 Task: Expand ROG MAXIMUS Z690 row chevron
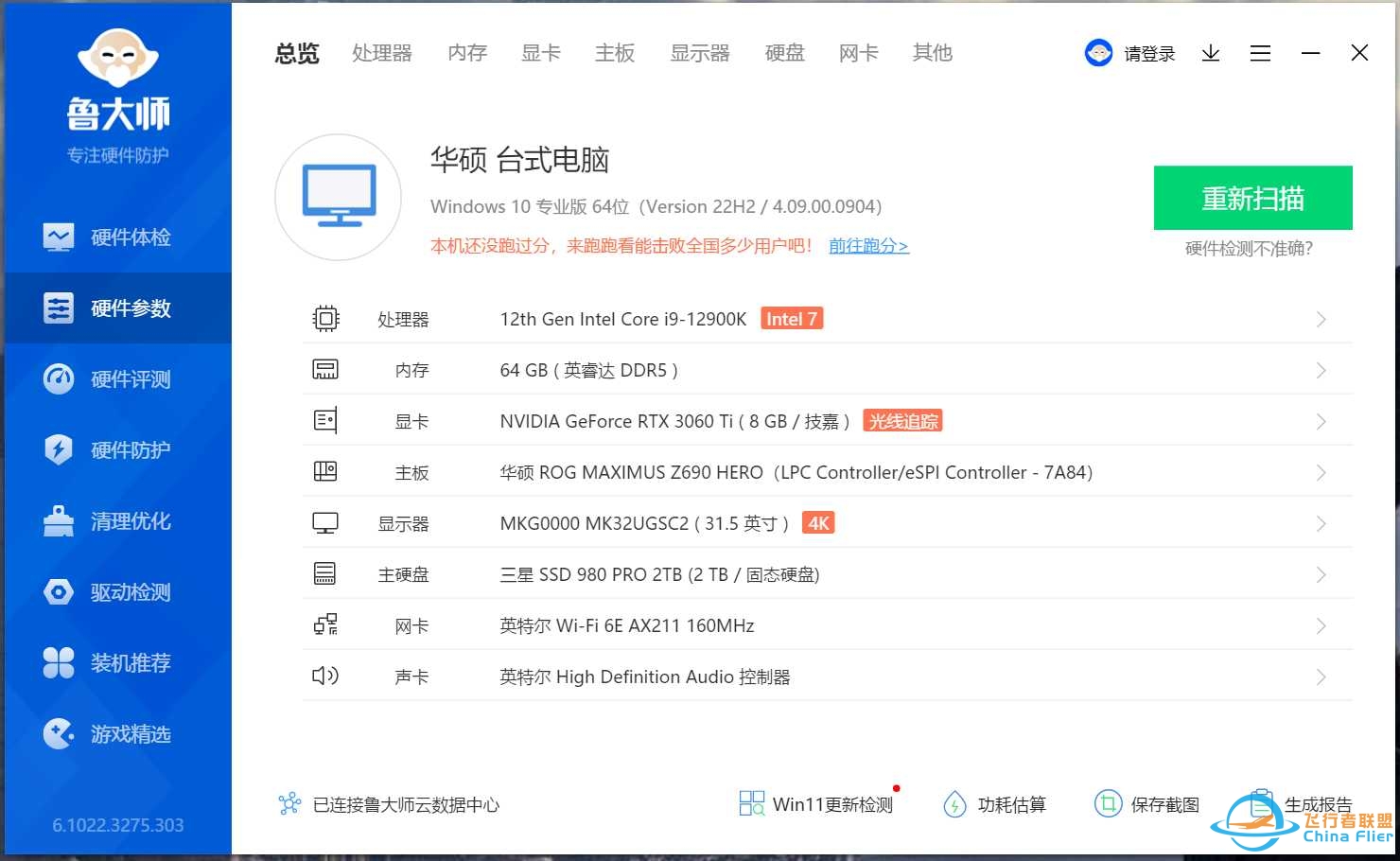[x=1321, y=473]
